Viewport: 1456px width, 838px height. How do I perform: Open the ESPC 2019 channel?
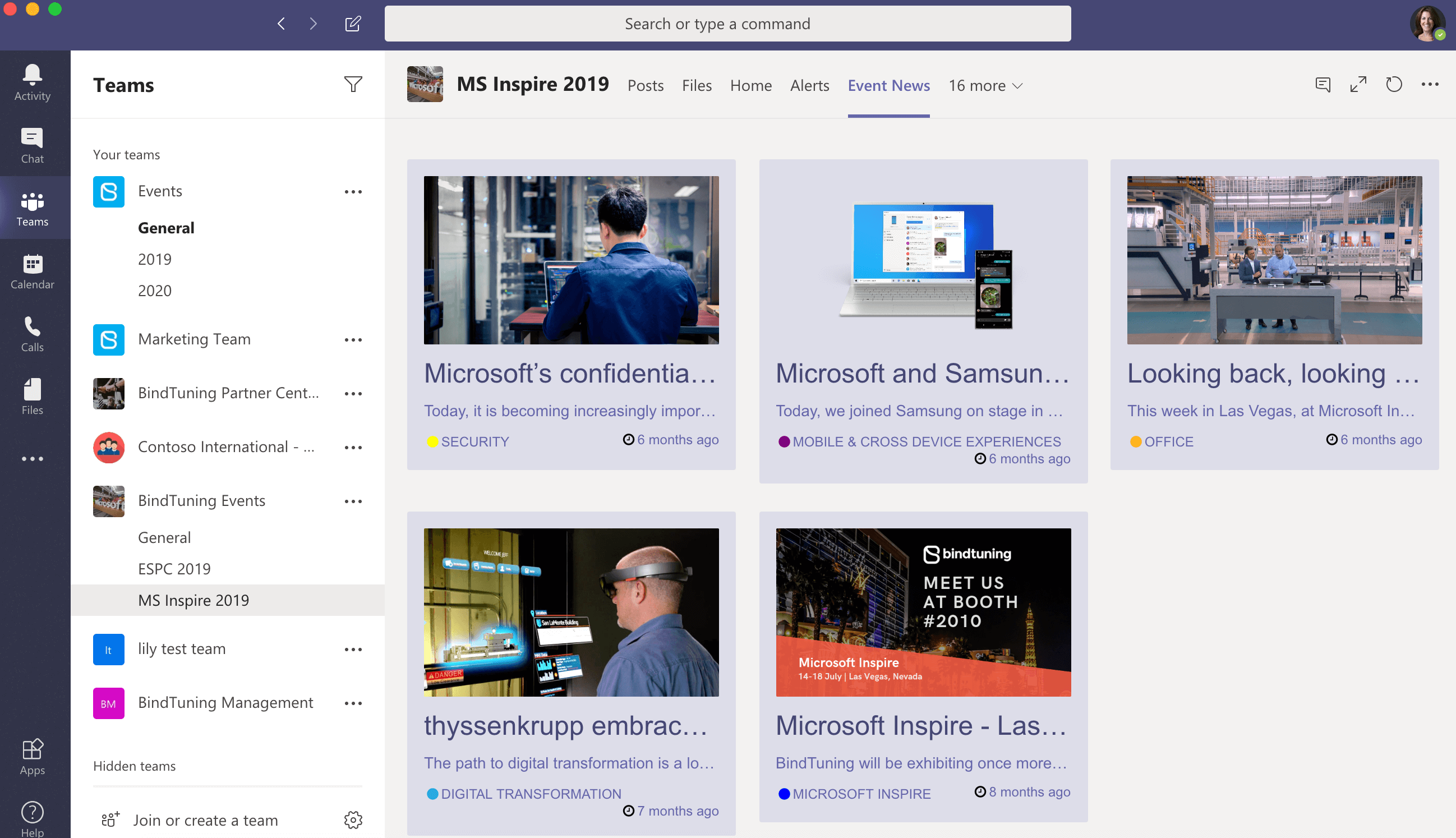pos(174,569)
